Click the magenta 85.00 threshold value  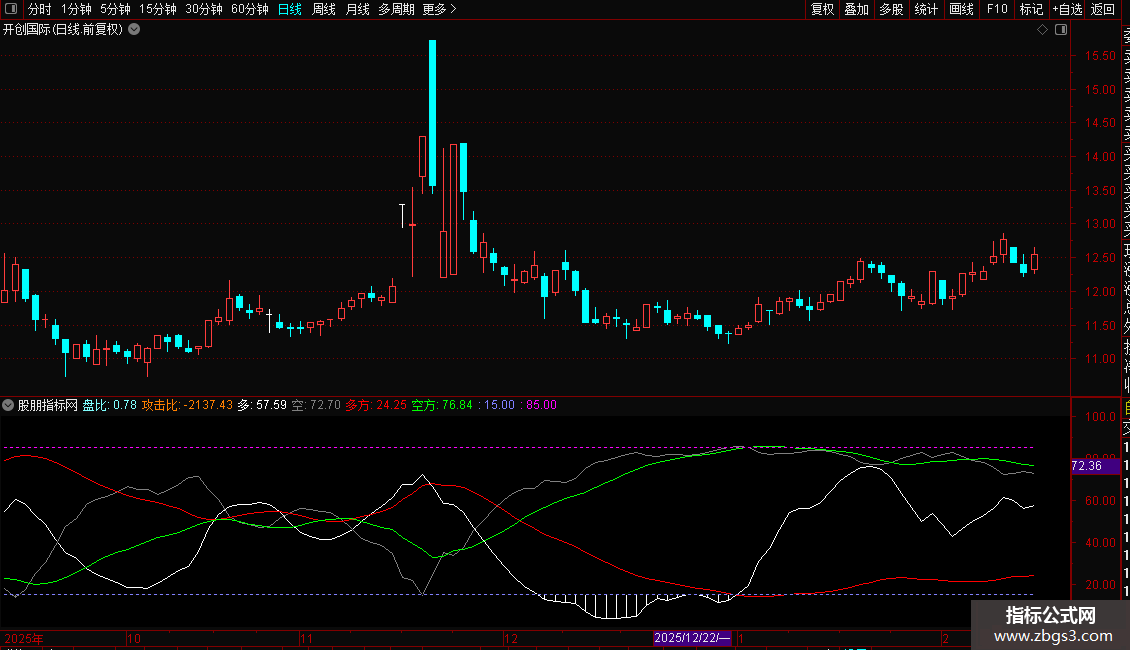click(x=541, y=405)
